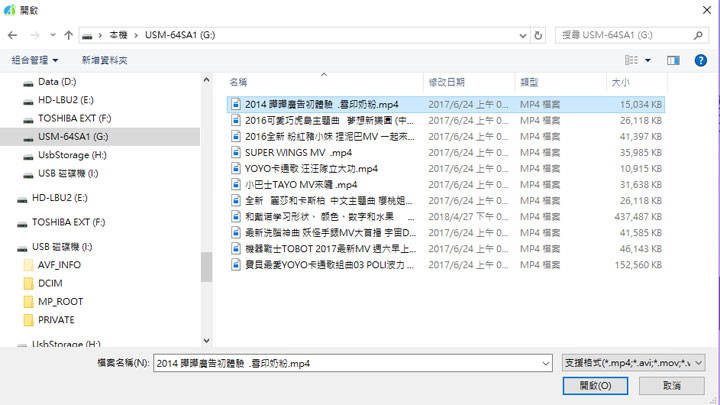Toggle the preview pane icon
The width and height of the screenshot is (720, 405).
point(673,60)
